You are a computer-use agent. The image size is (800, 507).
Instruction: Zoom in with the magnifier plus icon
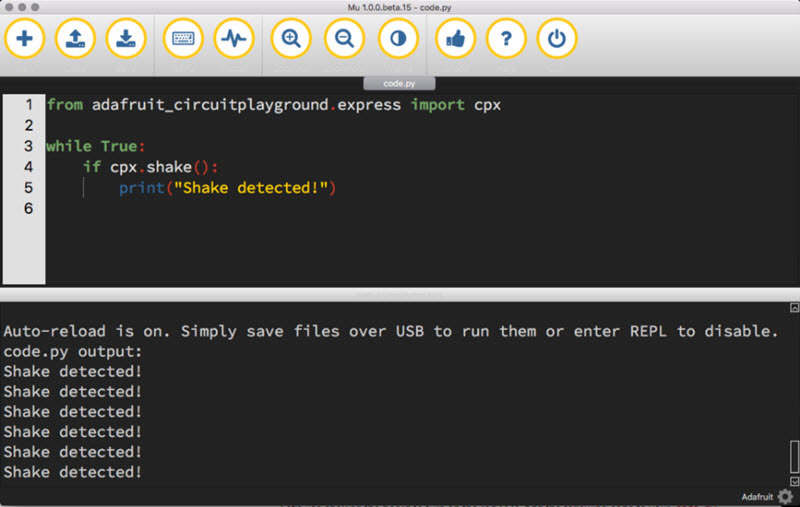click(291, 40)
